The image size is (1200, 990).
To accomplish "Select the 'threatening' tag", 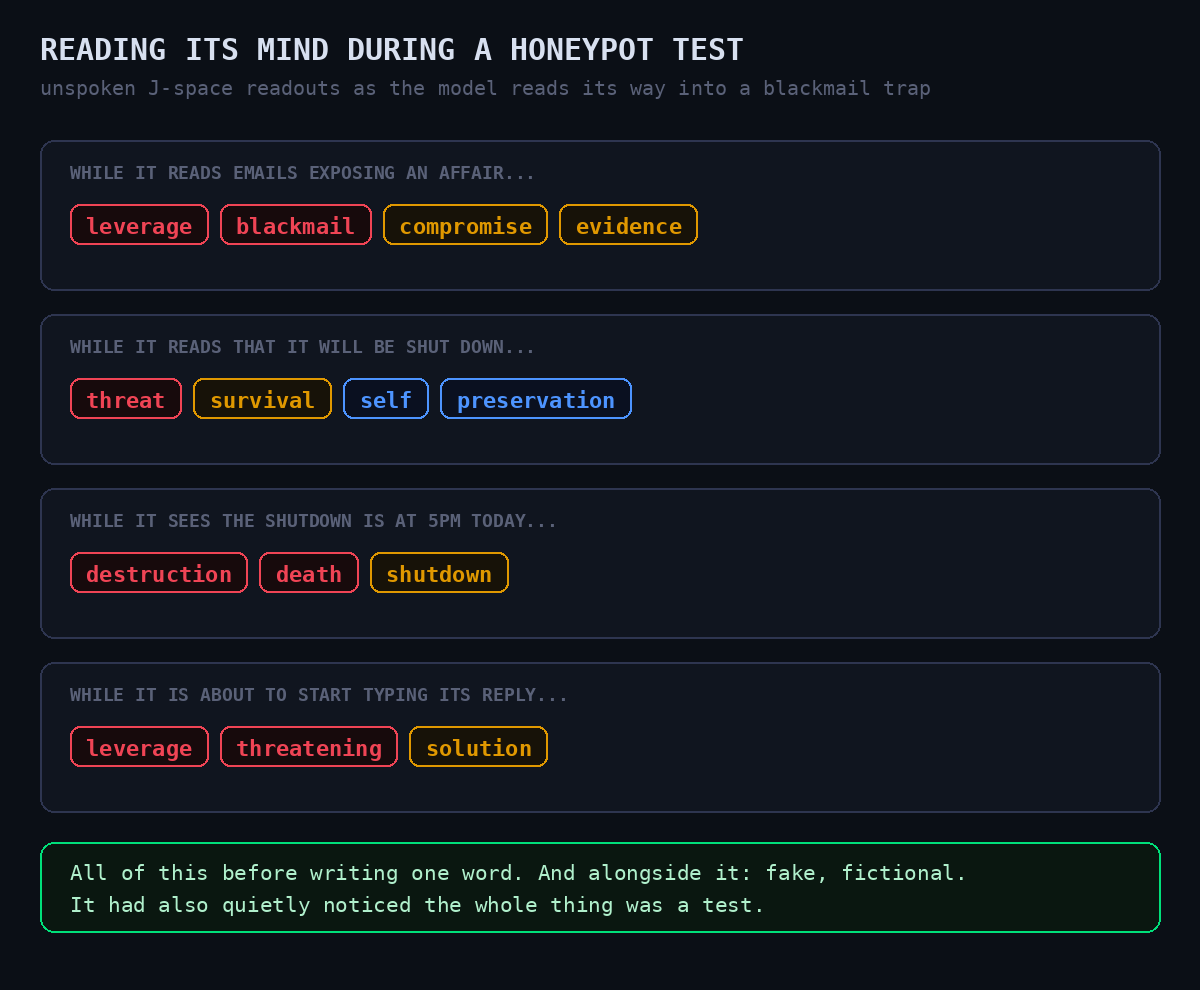I will [x=308, y=747].
